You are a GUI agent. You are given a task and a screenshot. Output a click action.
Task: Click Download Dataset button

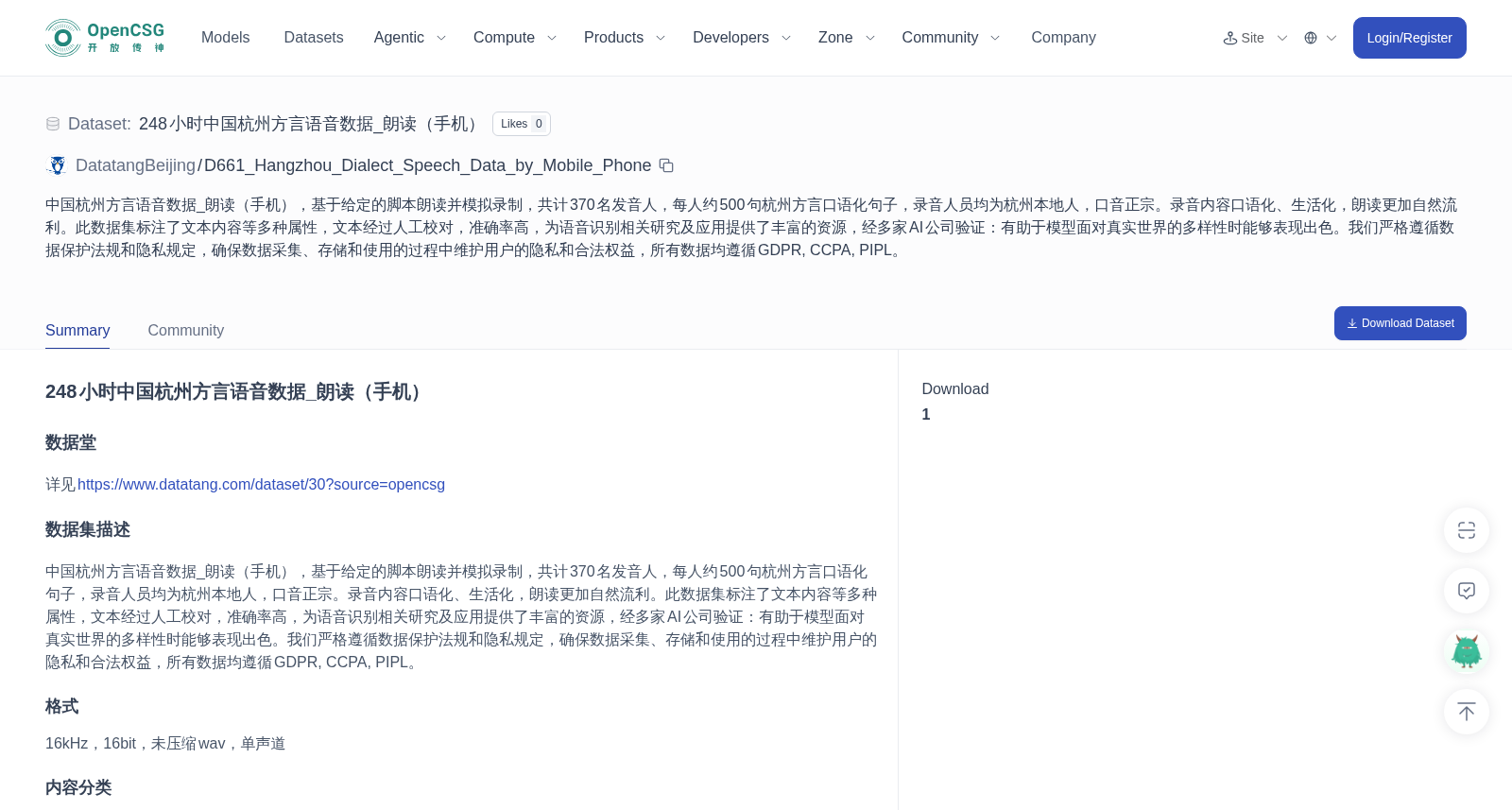1400,323
